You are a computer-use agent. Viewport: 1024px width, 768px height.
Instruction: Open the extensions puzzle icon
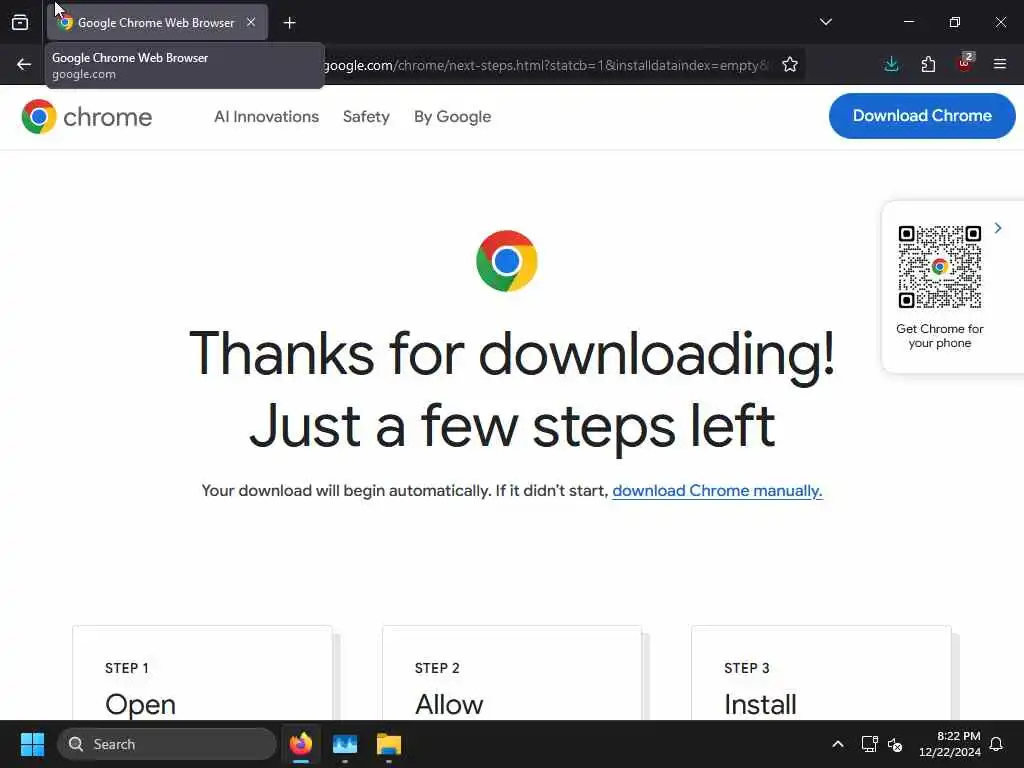[928, 64]
